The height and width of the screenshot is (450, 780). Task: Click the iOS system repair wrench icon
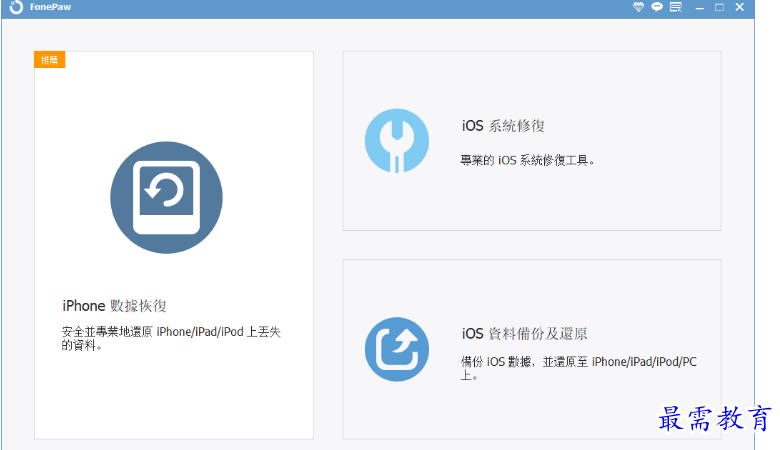click(x=396, y=141)
